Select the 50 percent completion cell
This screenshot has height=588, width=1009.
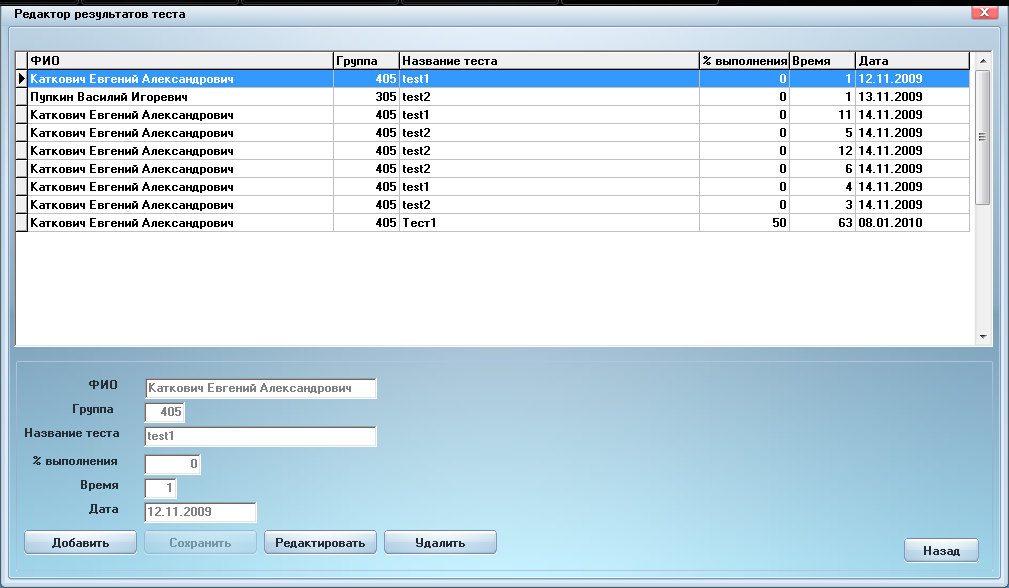coord(745,223)
